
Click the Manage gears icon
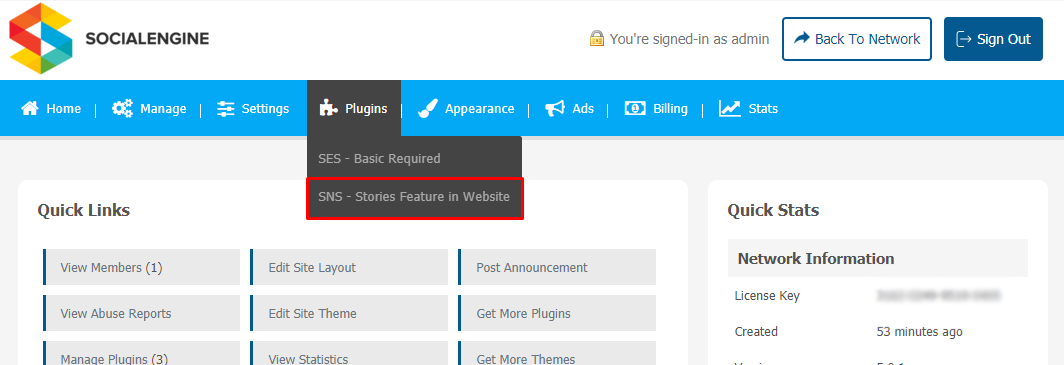pos(122,109)
